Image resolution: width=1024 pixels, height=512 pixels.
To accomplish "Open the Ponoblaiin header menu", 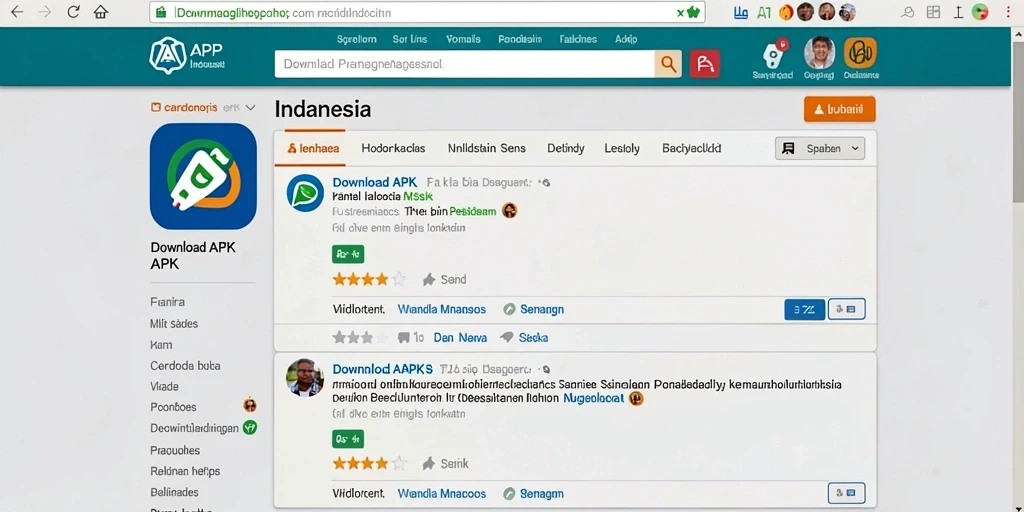I will tap(520, 39).
